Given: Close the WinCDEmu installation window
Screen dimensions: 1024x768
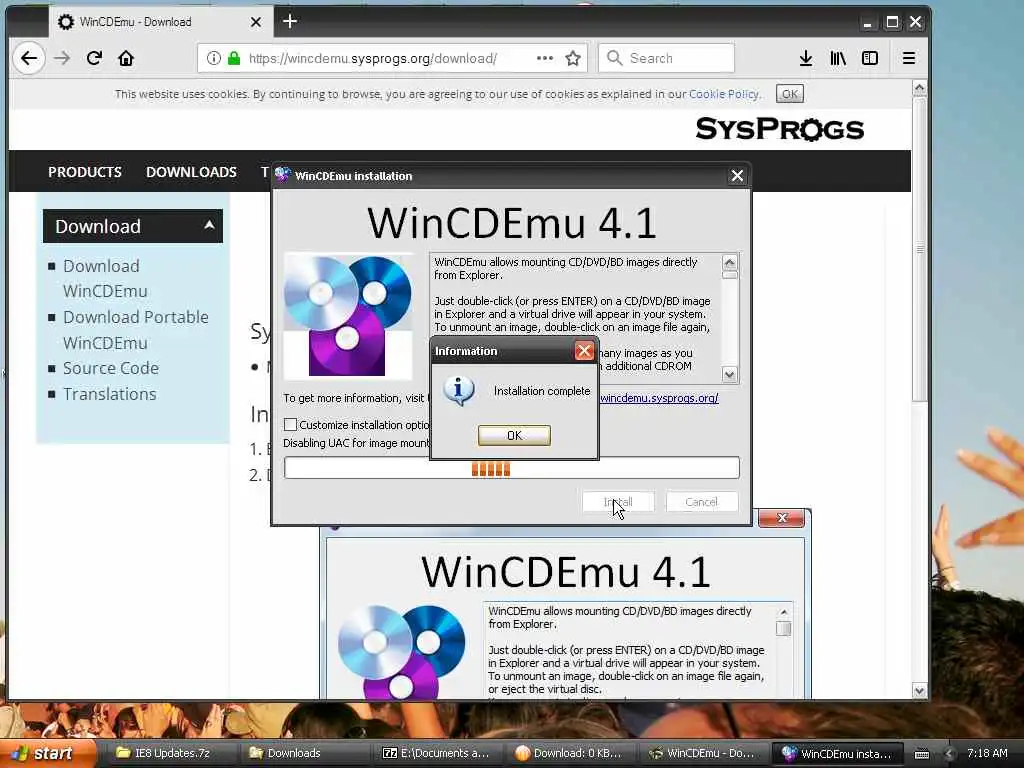Looking at the screenshot, I should (737, 176).
